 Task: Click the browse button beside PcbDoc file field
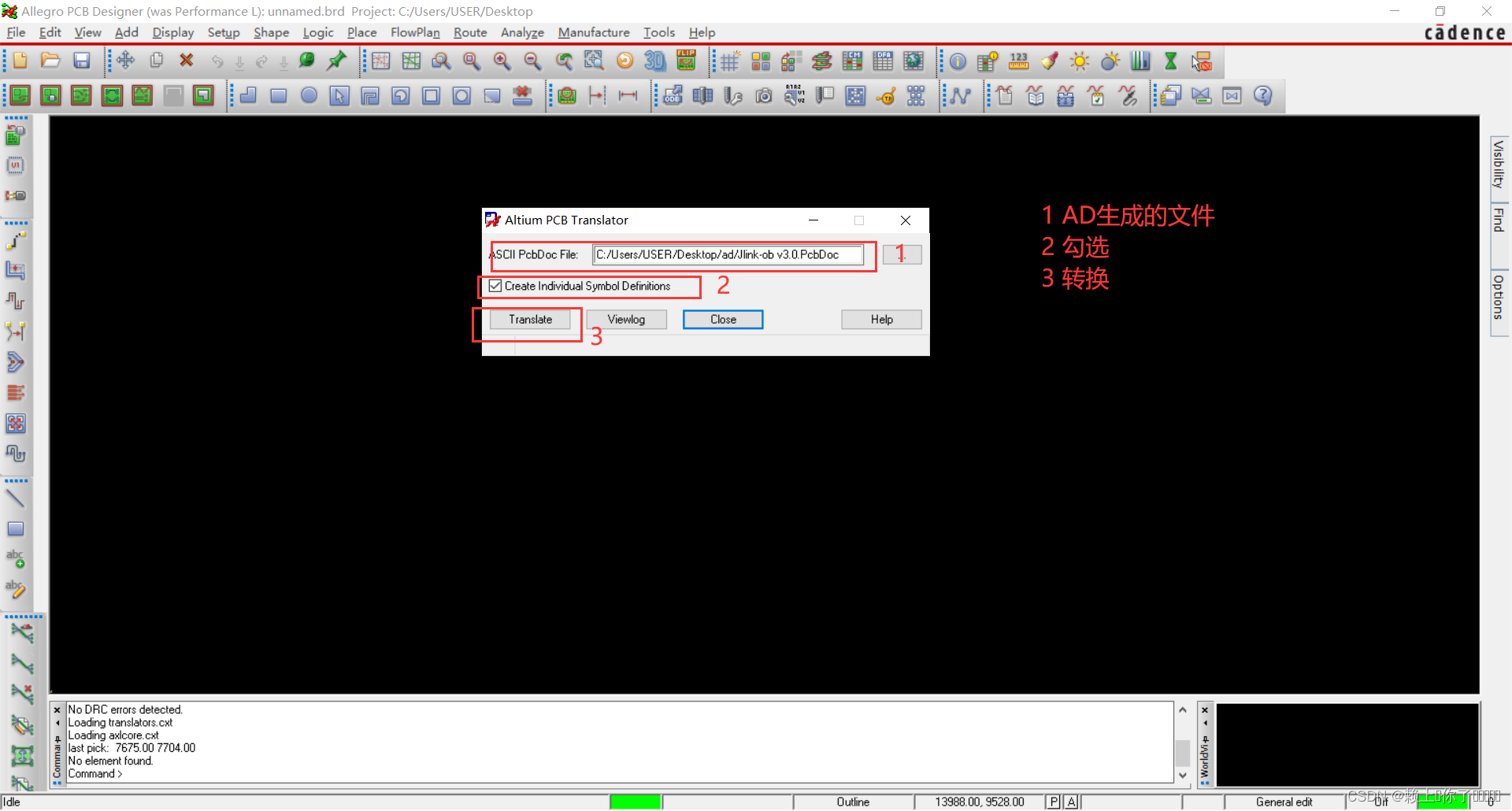coord(902,254)
